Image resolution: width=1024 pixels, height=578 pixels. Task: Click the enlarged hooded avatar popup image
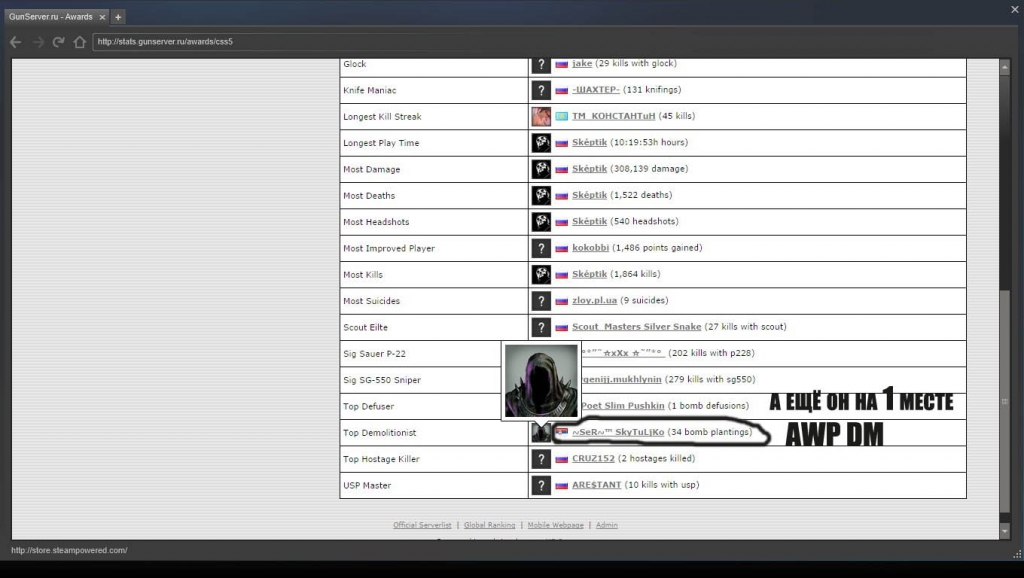tap(541, 381)
